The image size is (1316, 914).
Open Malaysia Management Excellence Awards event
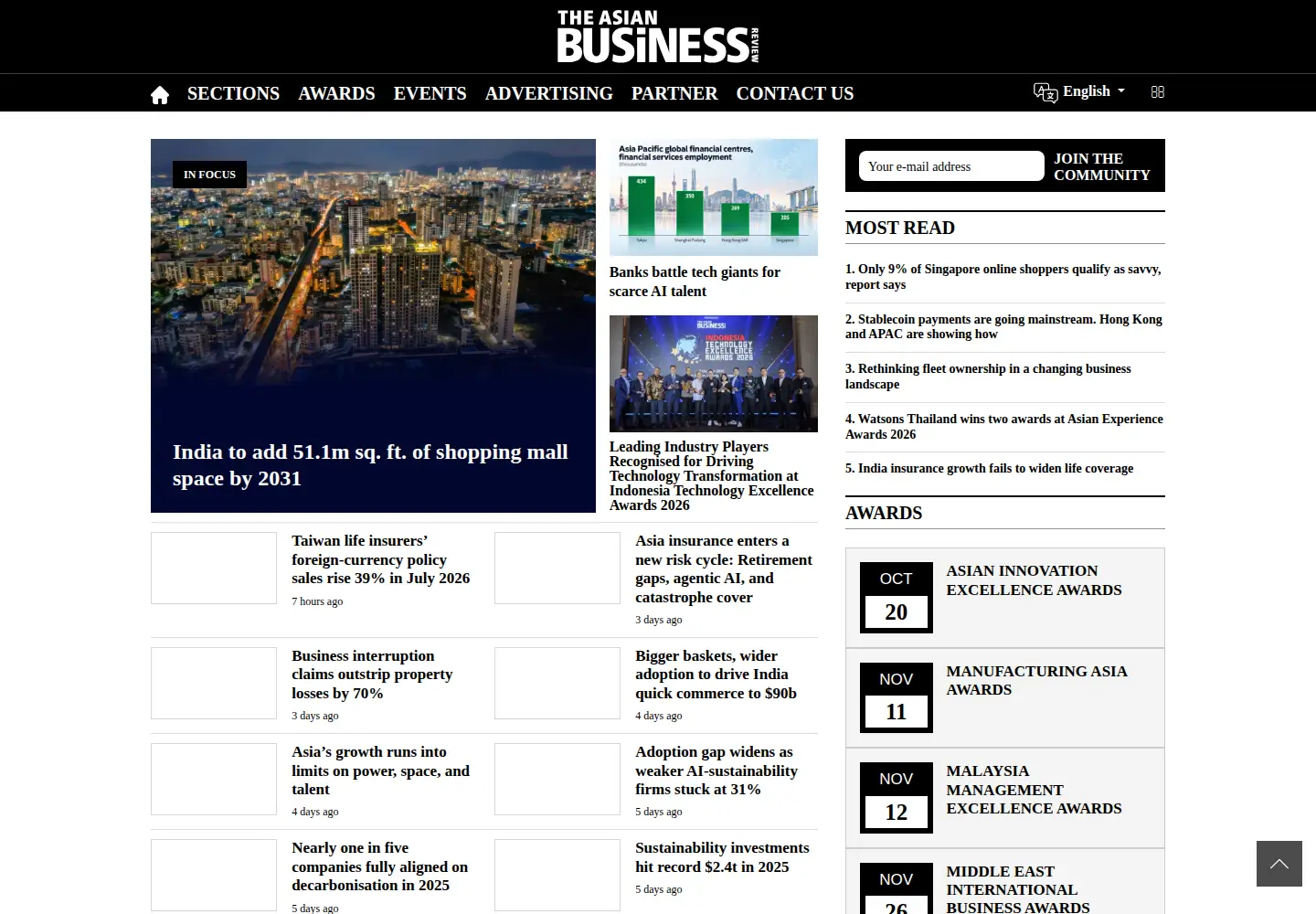click(1035, 790)
